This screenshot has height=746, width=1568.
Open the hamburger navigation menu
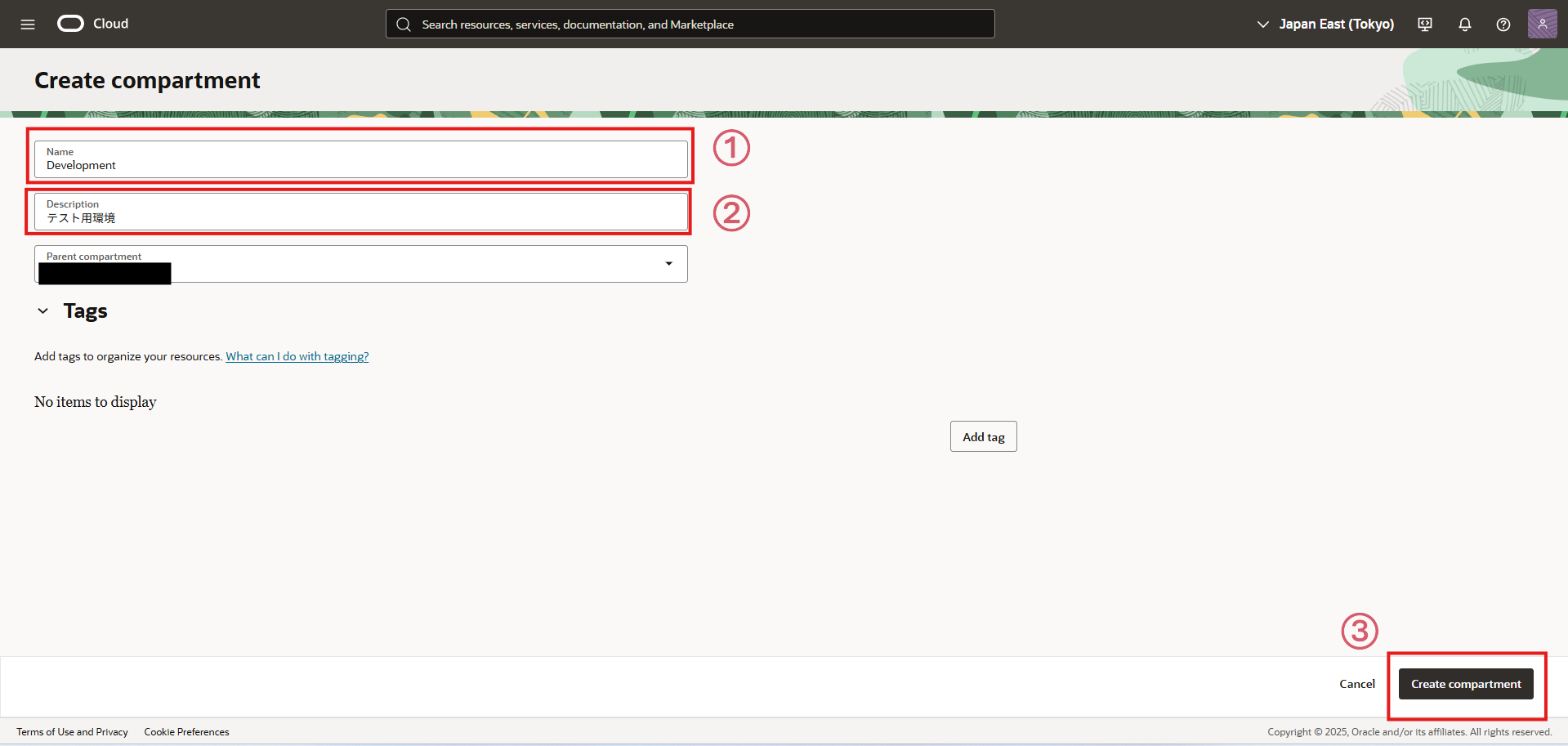click(28, 25)
